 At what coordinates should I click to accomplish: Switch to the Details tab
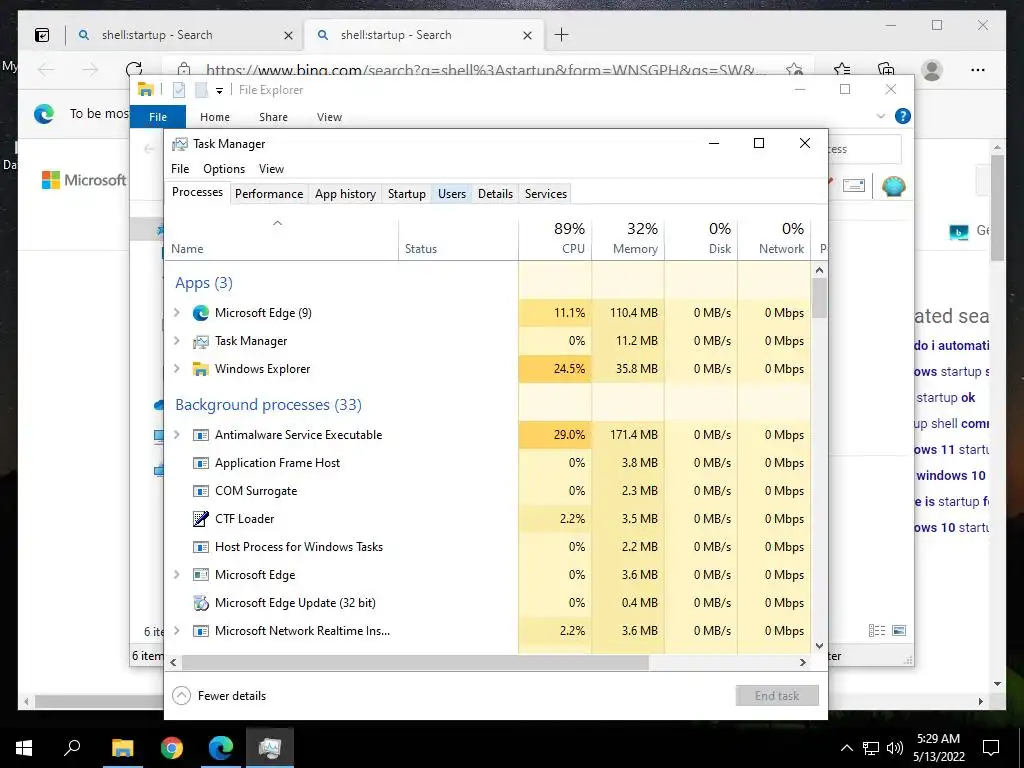(x=495, y=194)
